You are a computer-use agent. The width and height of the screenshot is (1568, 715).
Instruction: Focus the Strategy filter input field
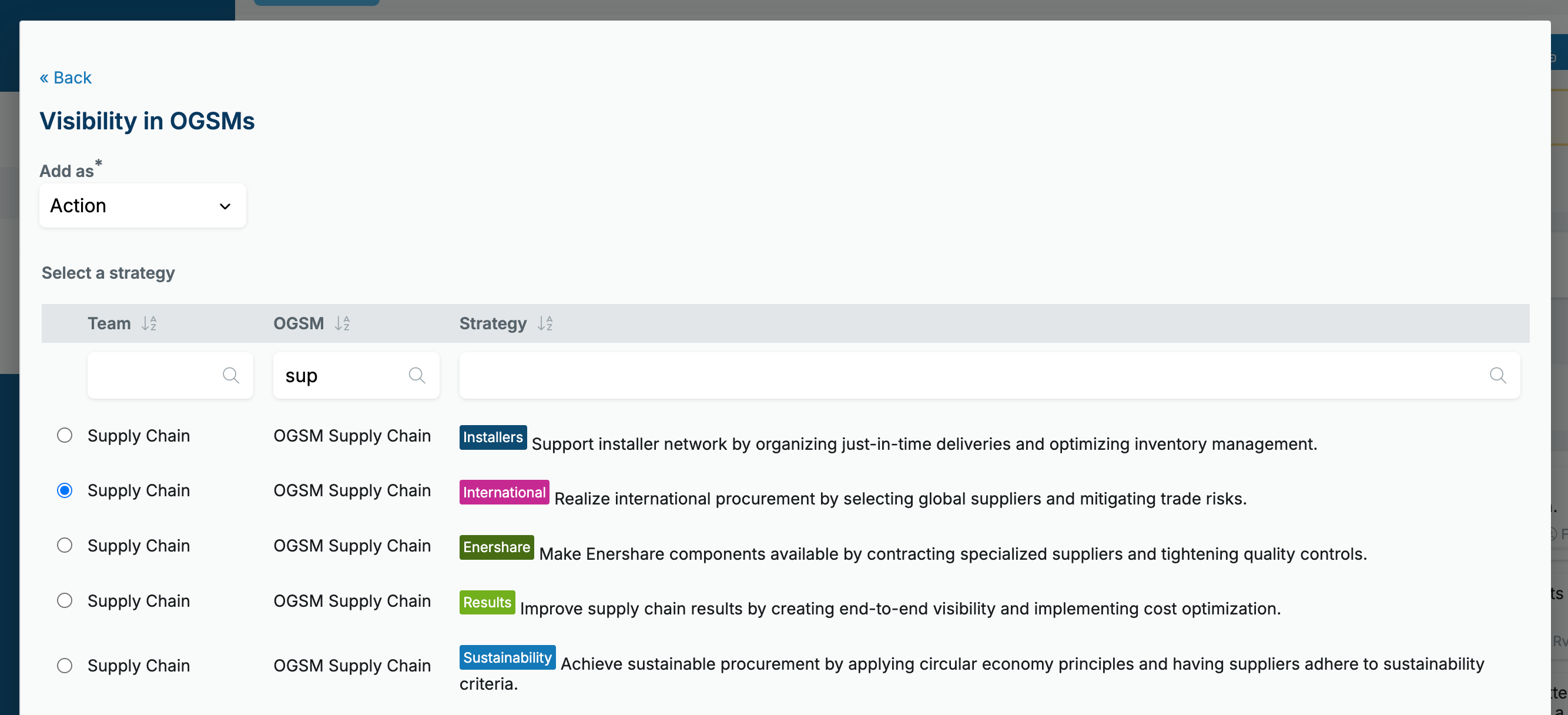pyautogui.click(x=989, y=375)
